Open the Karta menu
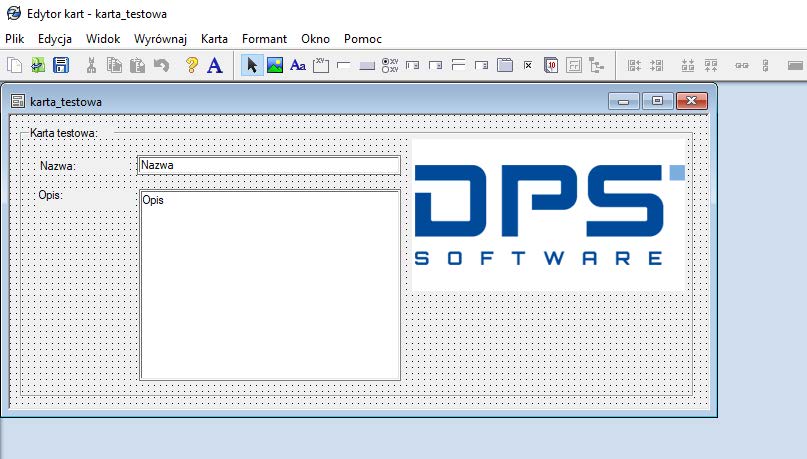807x459 pixels. pyautogui.click(x=214, y=39)
